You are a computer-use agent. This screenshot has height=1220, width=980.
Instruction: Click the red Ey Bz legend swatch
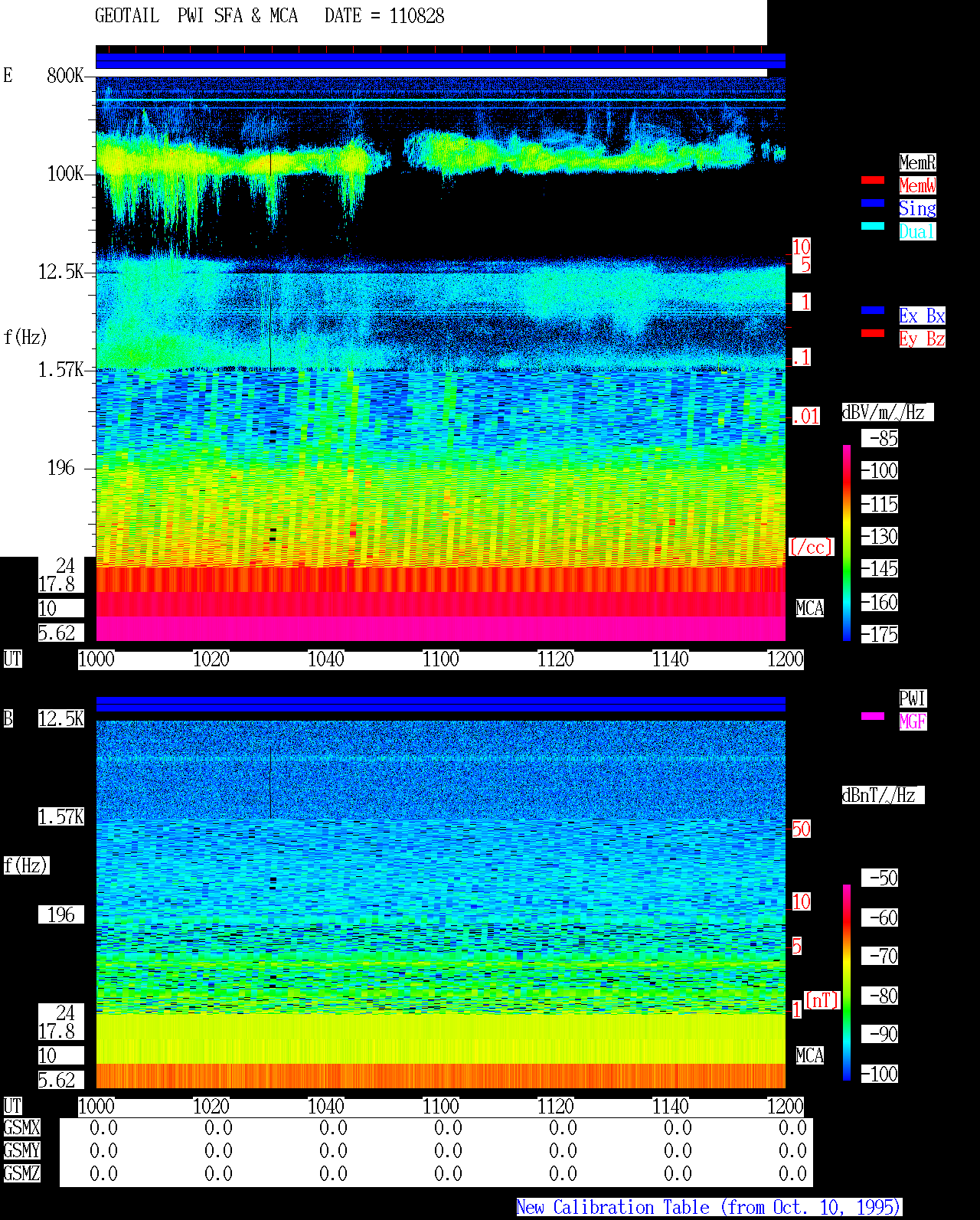pyautogui.click(x=873, y=333)
